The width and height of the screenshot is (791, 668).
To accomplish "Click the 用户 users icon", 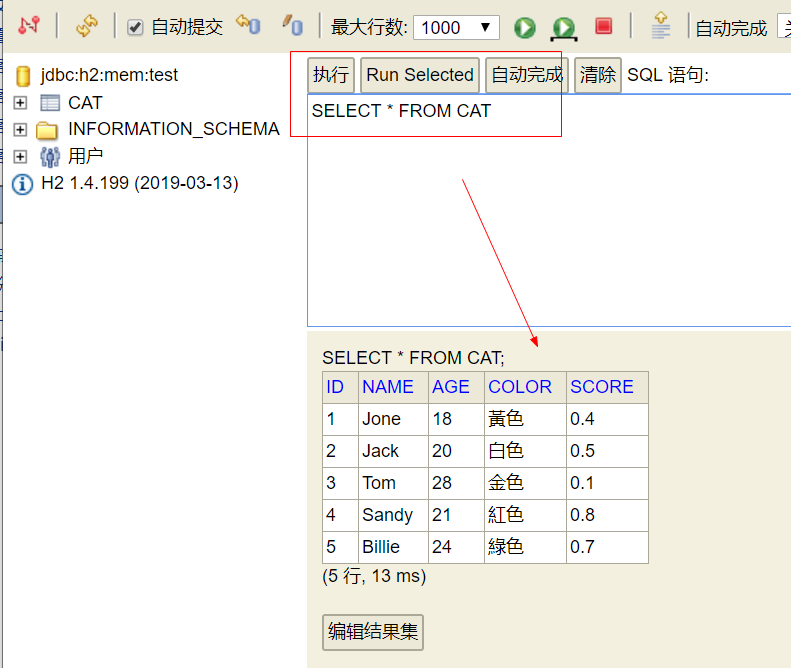I will pos(49,157).
